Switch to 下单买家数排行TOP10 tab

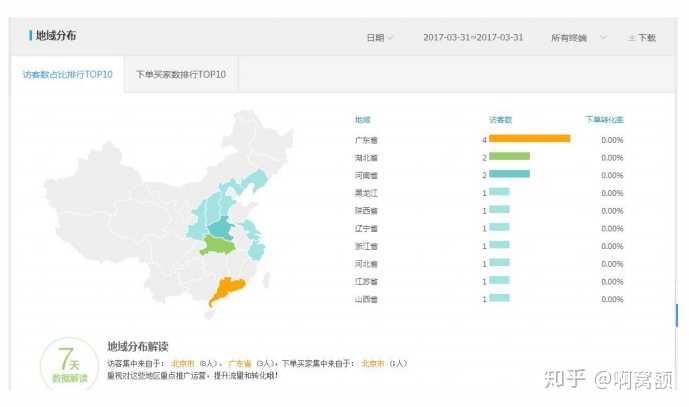(181, 74)
